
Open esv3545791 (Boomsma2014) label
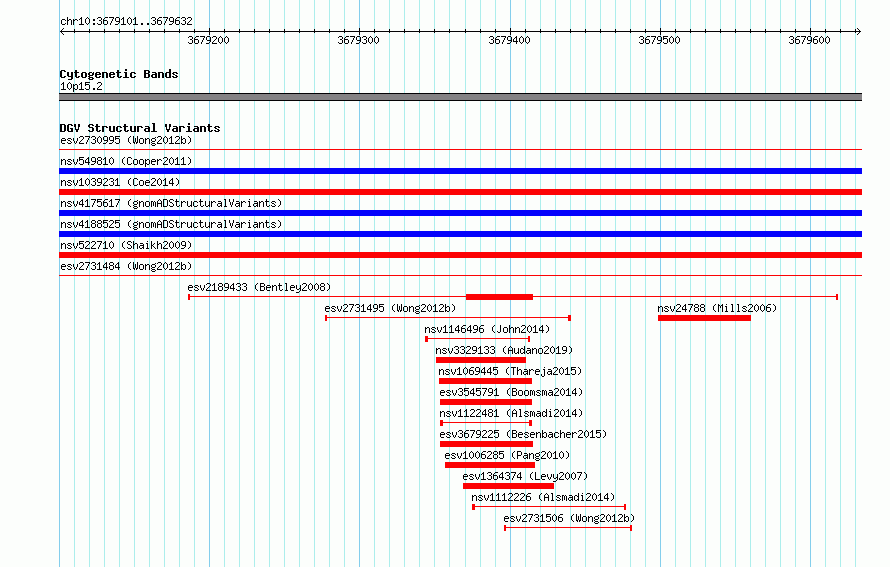511,392
